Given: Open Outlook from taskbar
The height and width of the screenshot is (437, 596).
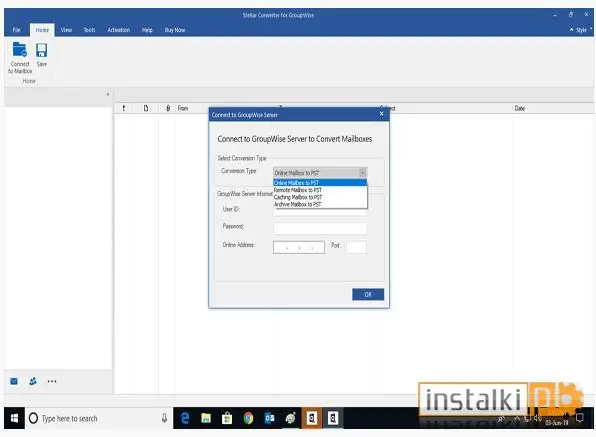Looking at the screenshot, I should coord(269,418).
